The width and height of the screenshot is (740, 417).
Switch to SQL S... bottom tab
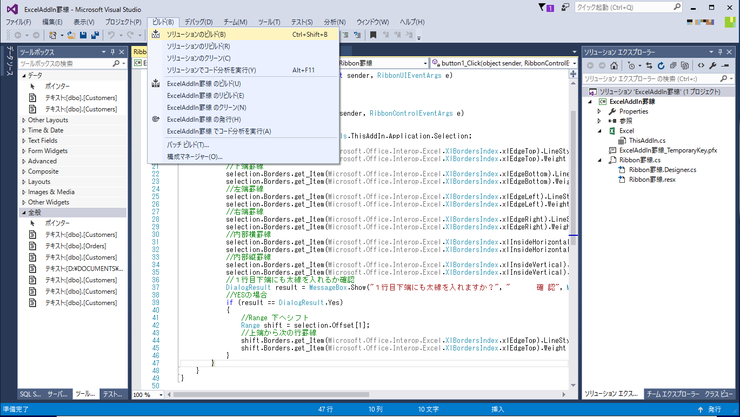click(31, 394)
